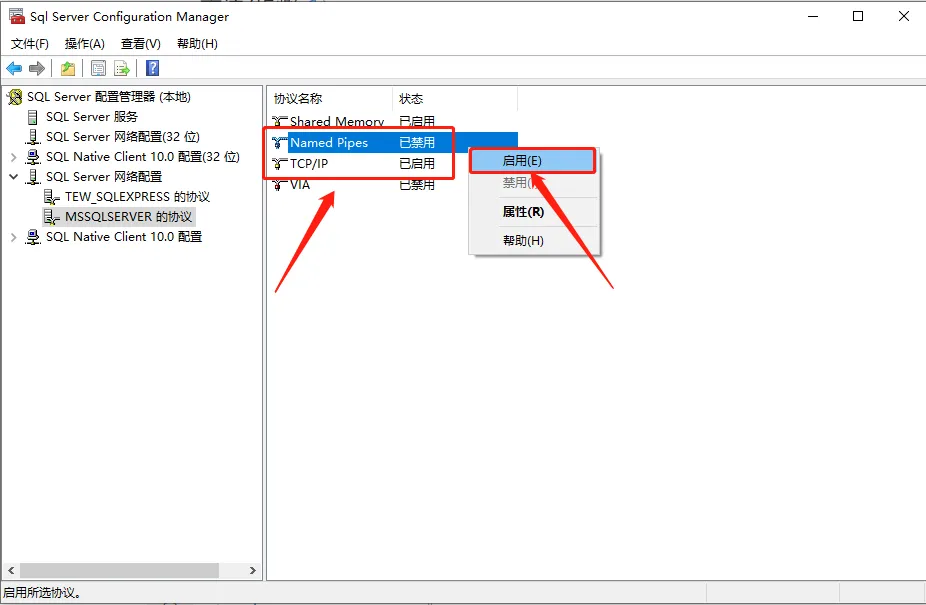Select SQL Server 网络配置(32 位) tree item

click(x=123, y=137)
